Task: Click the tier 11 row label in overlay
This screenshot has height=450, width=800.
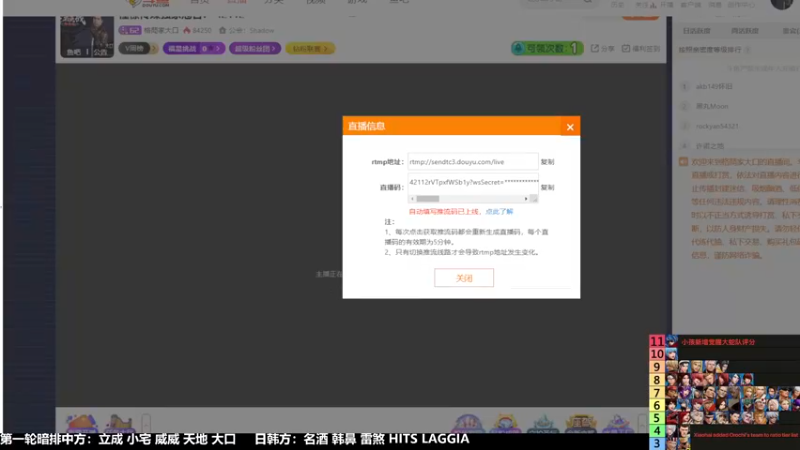Action: 657,341
